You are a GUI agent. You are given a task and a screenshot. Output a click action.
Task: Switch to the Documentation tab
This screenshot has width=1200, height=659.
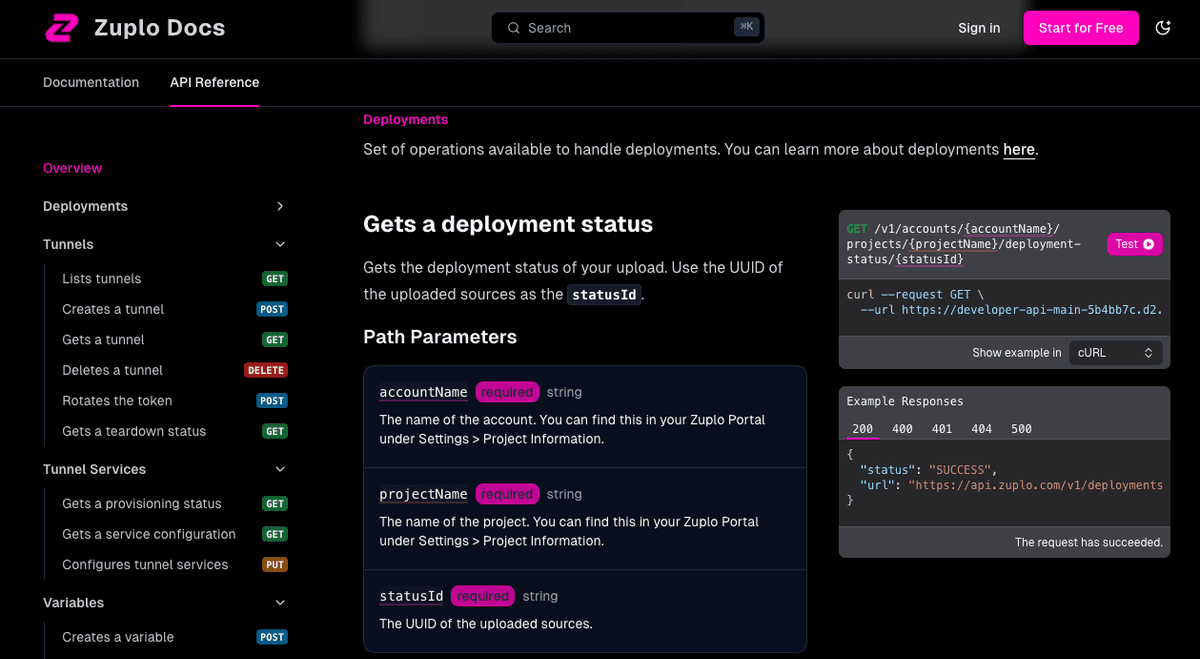[x=91, y=82]
